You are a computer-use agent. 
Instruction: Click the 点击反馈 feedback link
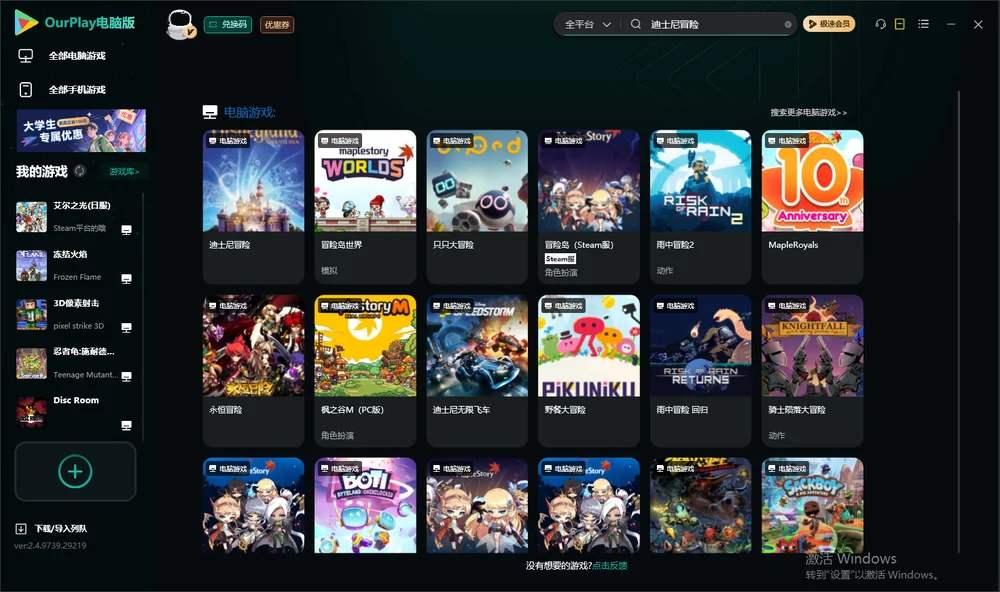(x=610, y=565)
